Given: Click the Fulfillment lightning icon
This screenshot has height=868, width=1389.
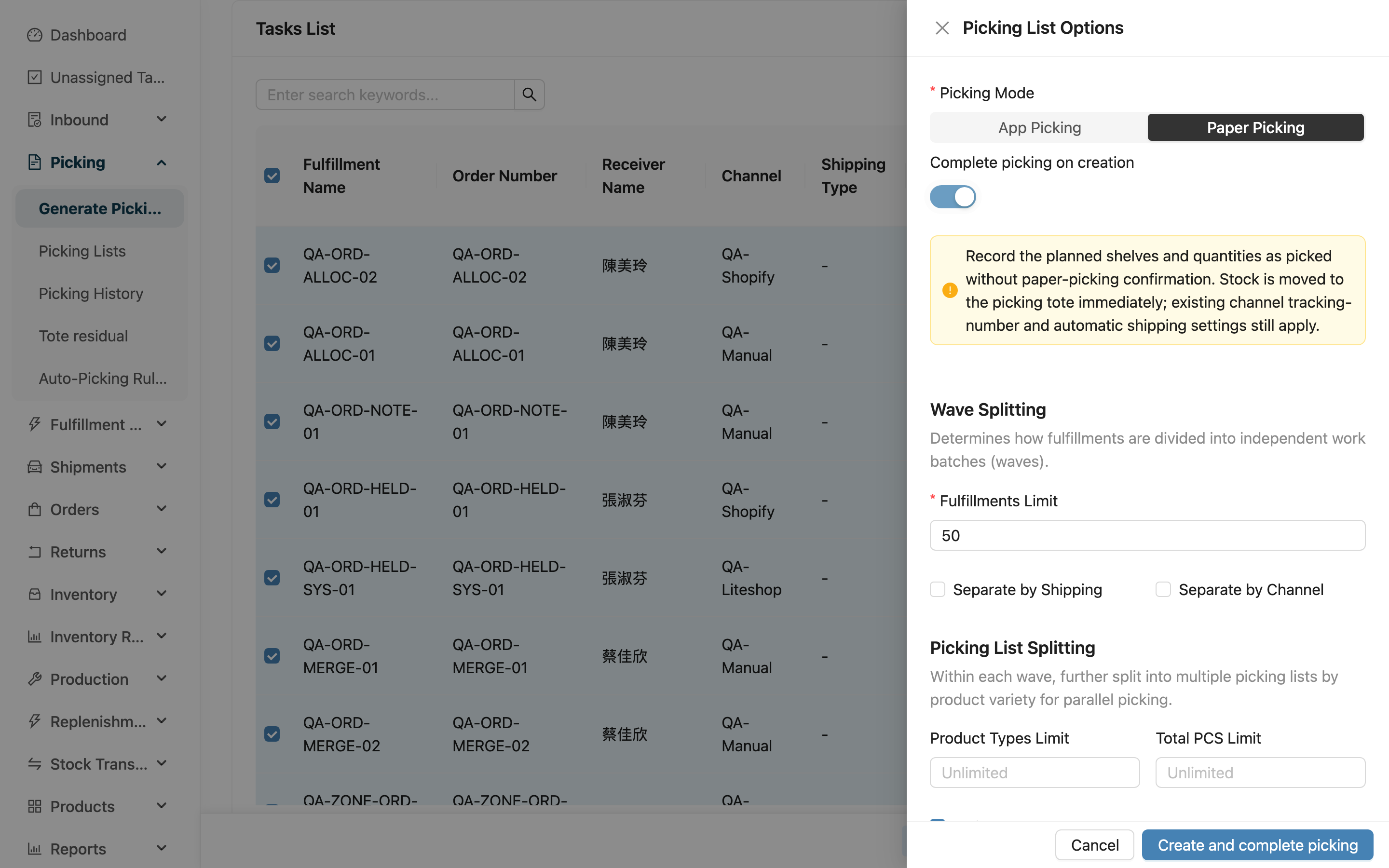Looking at the screenshot, I should pyautogui.click(x=34, y=424).
